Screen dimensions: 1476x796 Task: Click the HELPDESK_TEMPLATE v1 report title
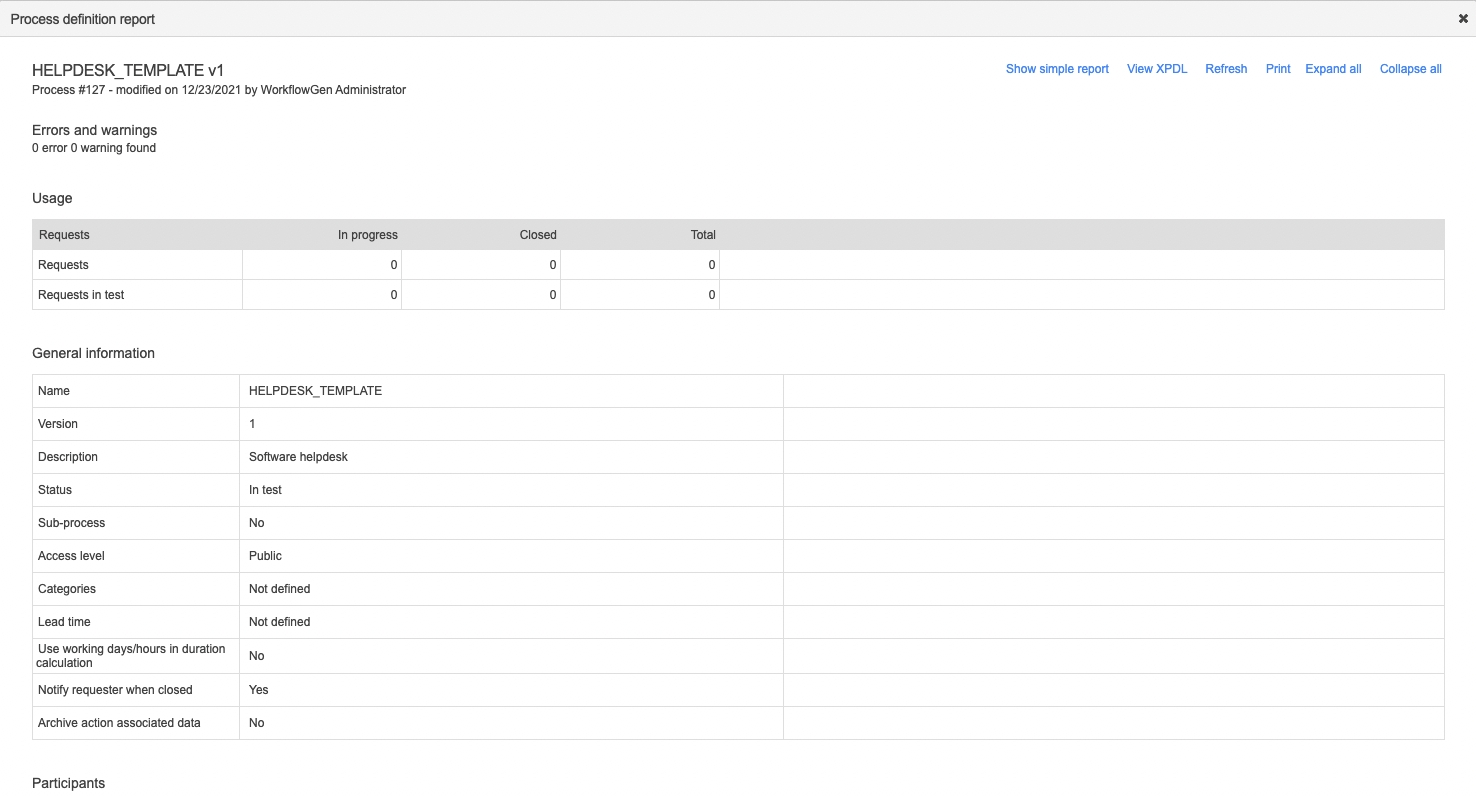point(128,70)
